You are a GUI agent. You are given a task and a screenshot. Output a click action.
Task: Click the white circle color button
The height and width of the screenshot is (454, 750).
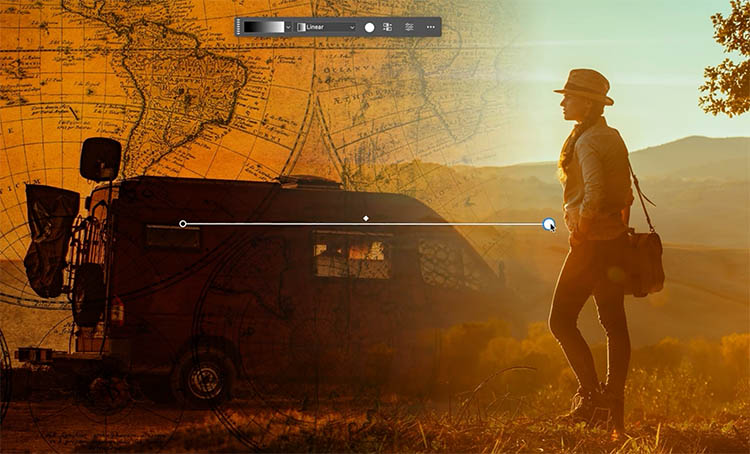tap(369, 27)
